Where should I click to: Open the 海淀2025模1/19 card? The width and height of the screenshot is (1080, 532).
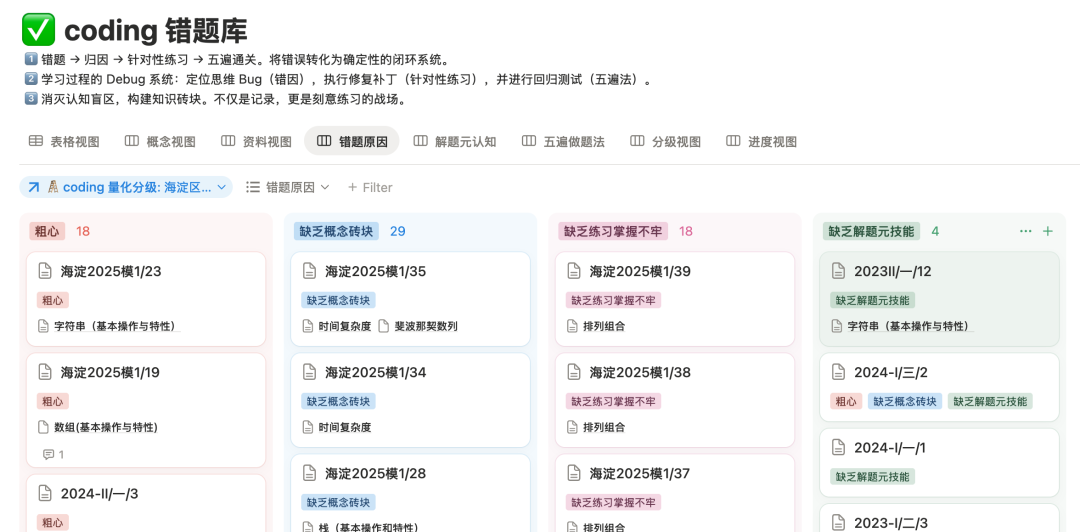pos(146,410)
